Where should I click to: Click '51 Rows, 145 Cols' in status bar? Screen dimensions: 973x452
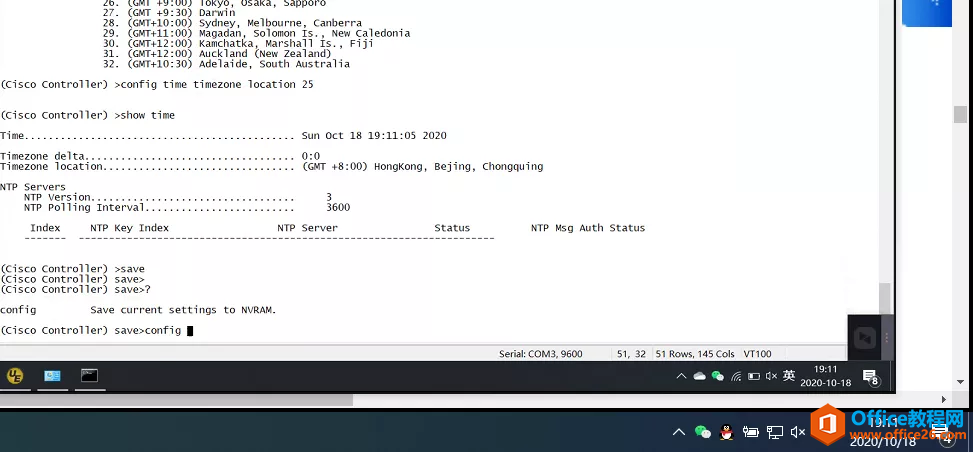point(694,354)
